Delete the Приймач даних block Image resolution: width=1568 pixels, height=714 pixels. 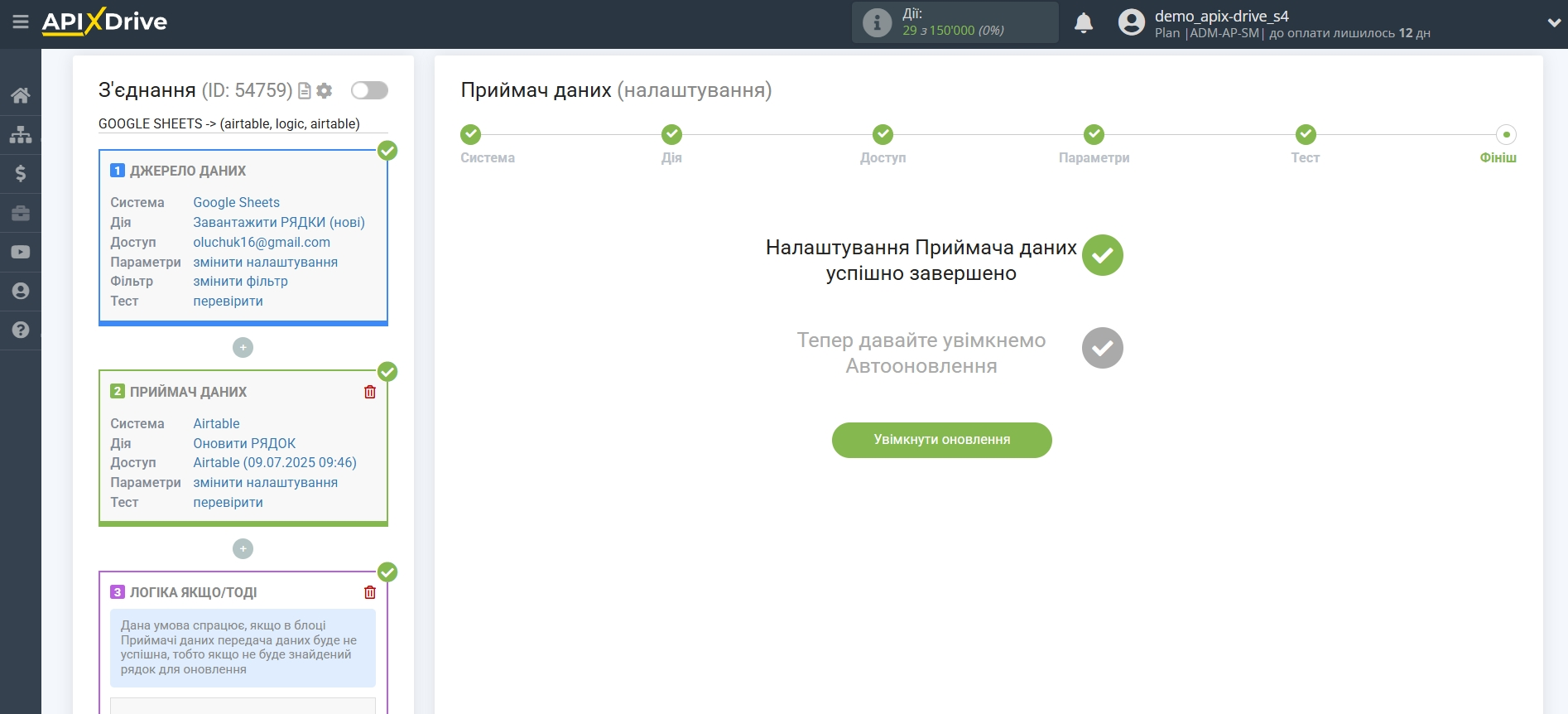[x=370, y=392]
